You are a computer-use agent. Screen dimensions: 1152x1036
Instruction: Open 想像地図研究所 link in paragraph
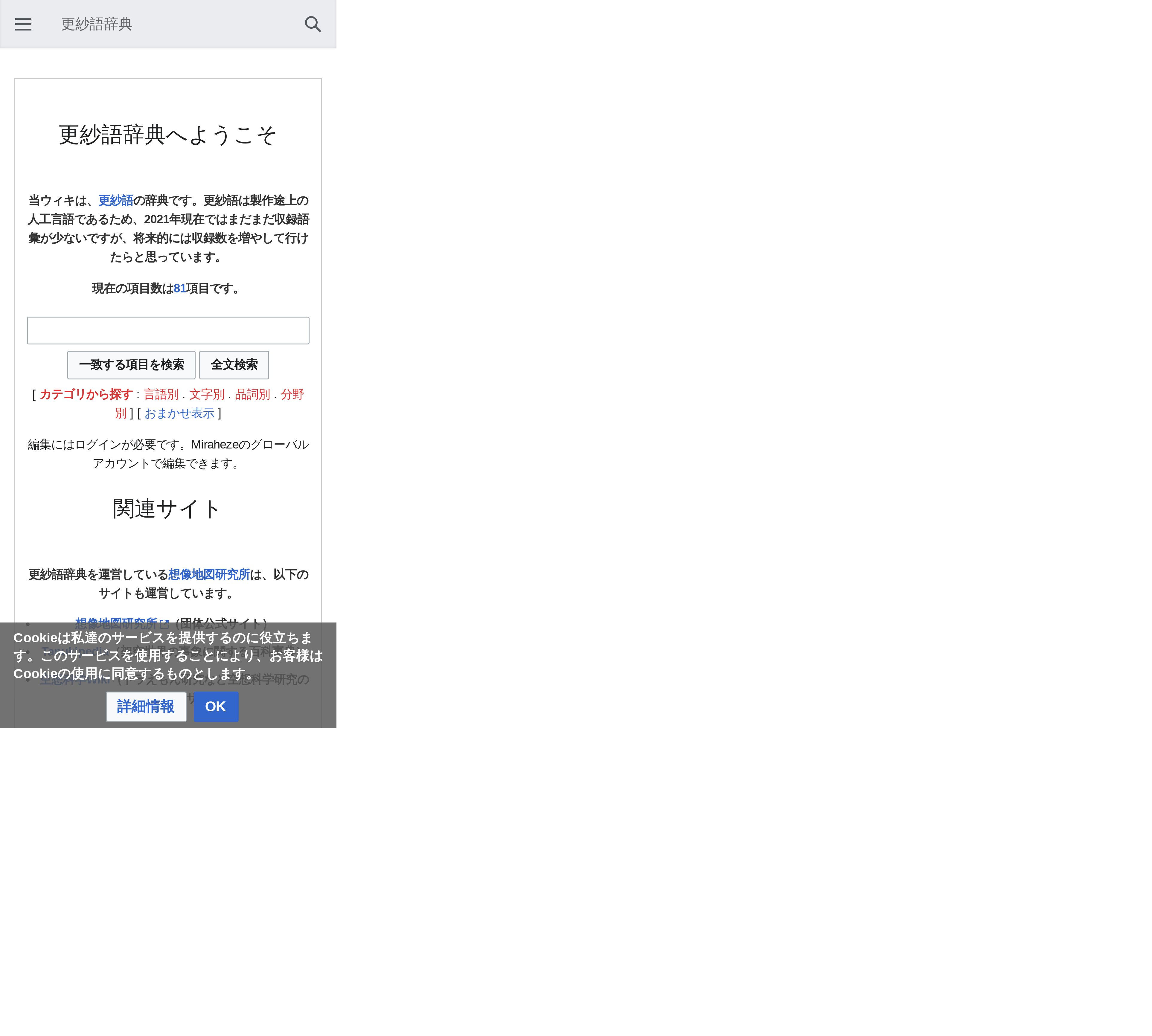coord(209,574)
